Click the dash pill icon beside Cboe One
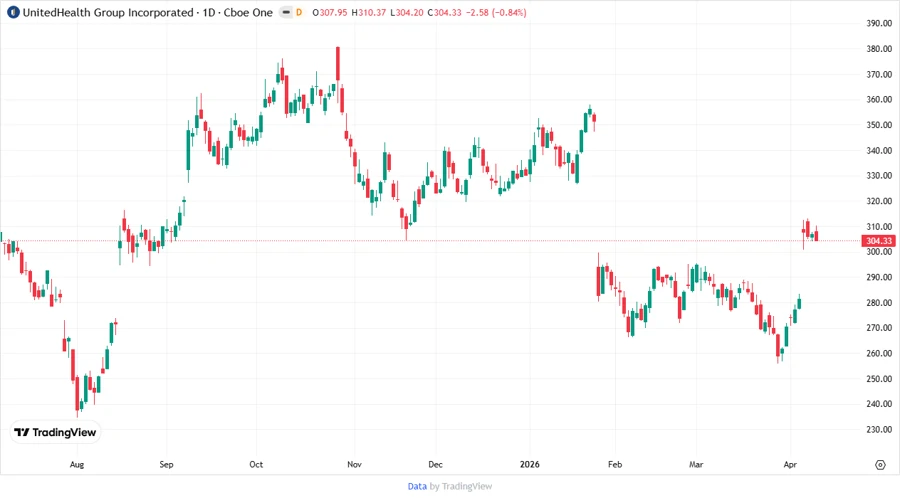The height and width of the screenshot is (498, 900). [x=285, y=12]
